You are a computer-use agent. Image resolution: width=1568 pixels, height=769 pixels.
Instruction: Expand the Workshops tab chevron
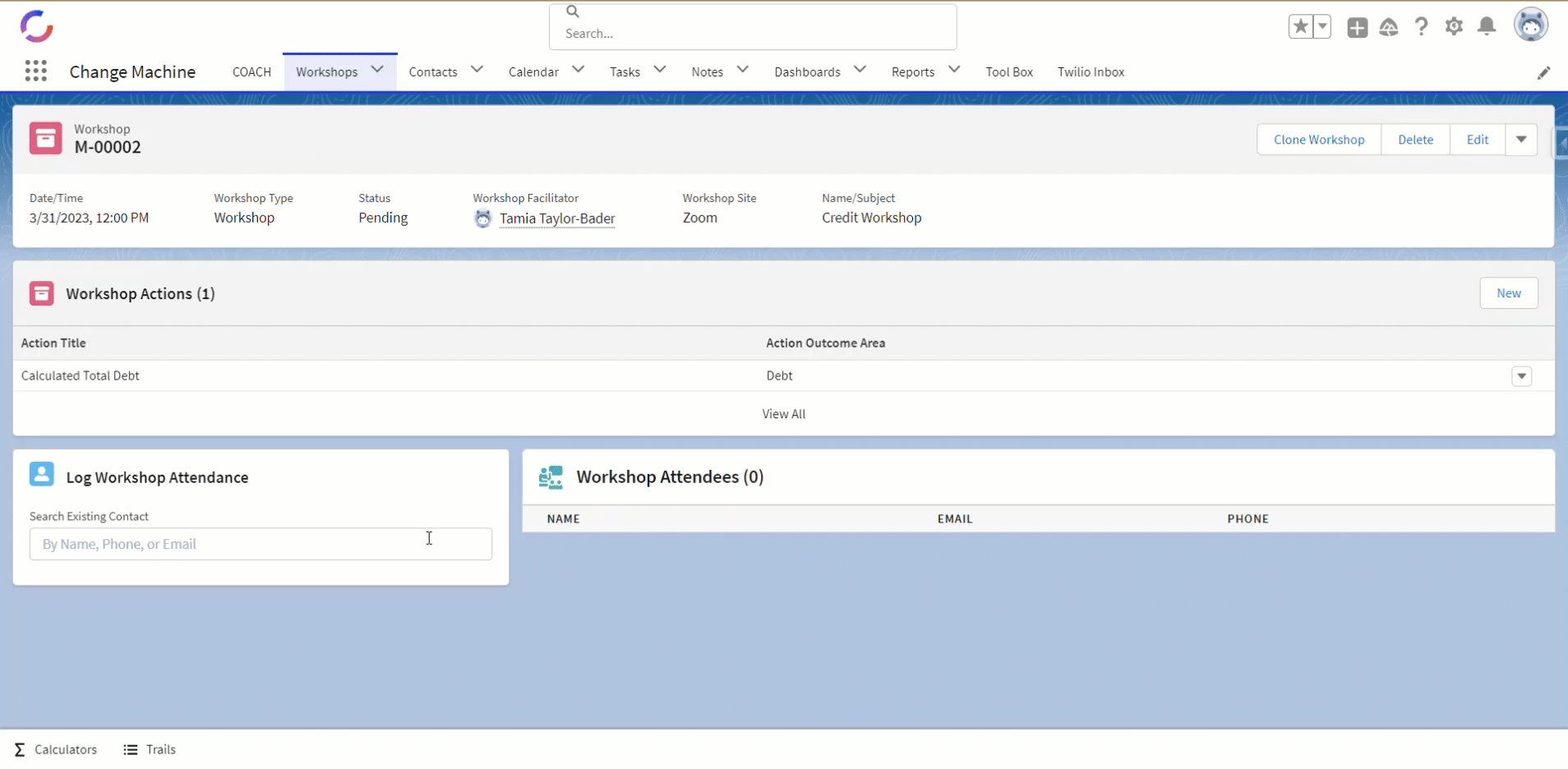pyautogui.click(x=377, y=70)
